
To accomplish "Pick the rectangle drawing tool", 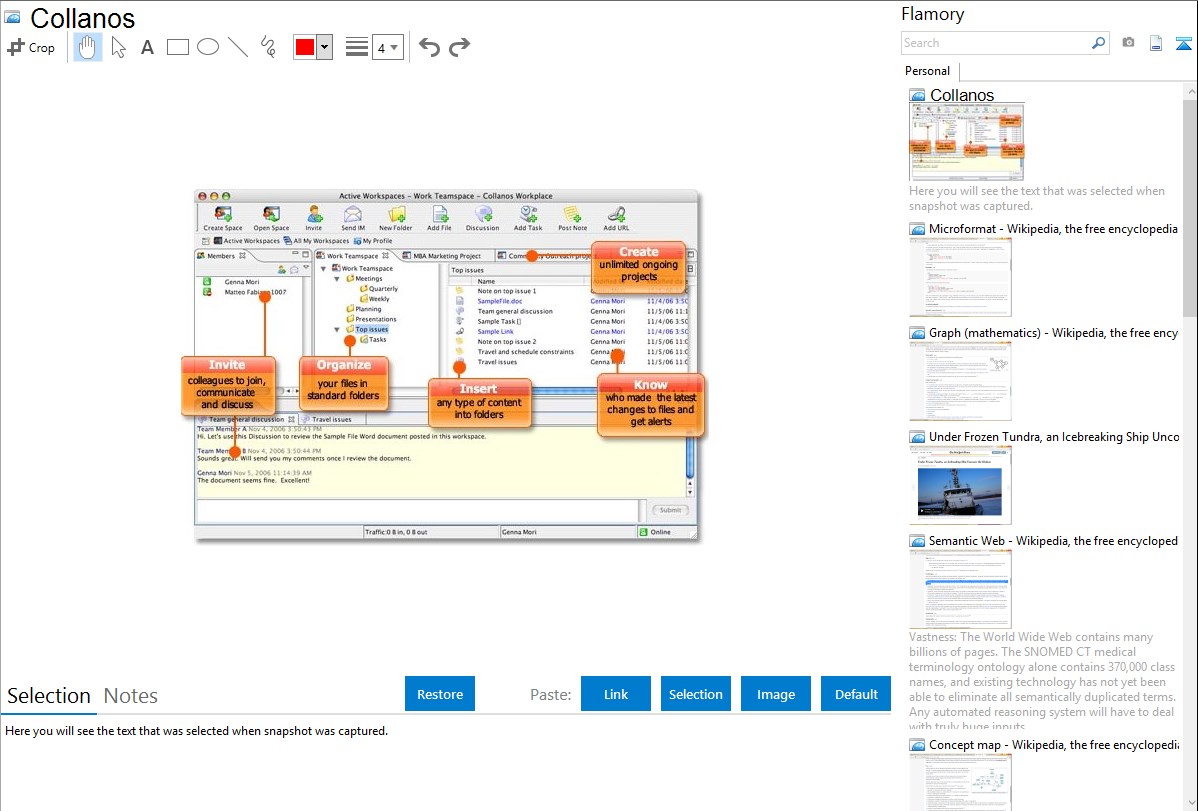I will point(177,47).
